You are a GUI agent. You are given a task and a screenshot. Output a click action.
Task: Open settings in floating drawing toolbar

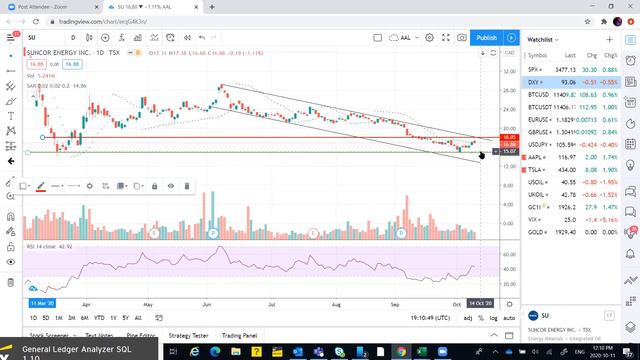[x=89, y=186]
